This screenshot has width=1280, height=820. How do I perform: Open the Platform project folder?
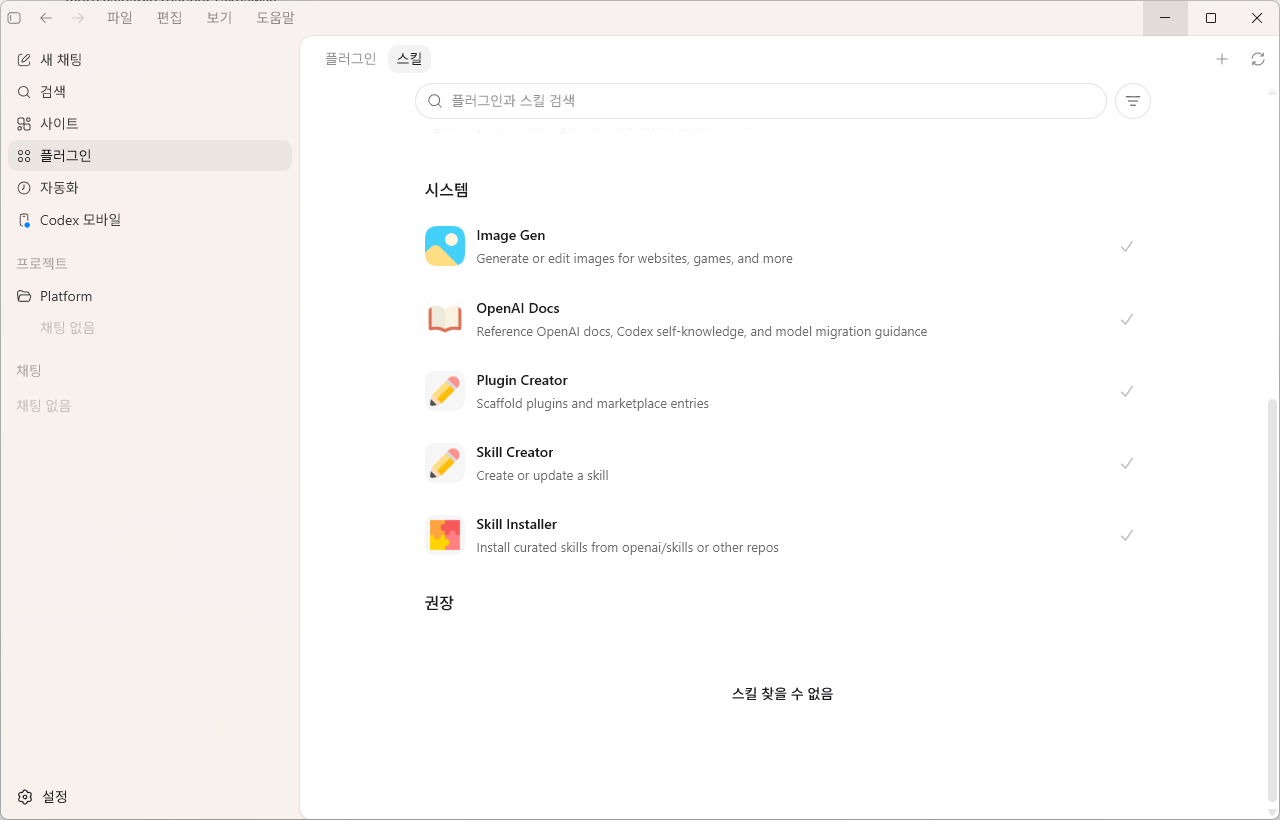(x=150, y=296)
